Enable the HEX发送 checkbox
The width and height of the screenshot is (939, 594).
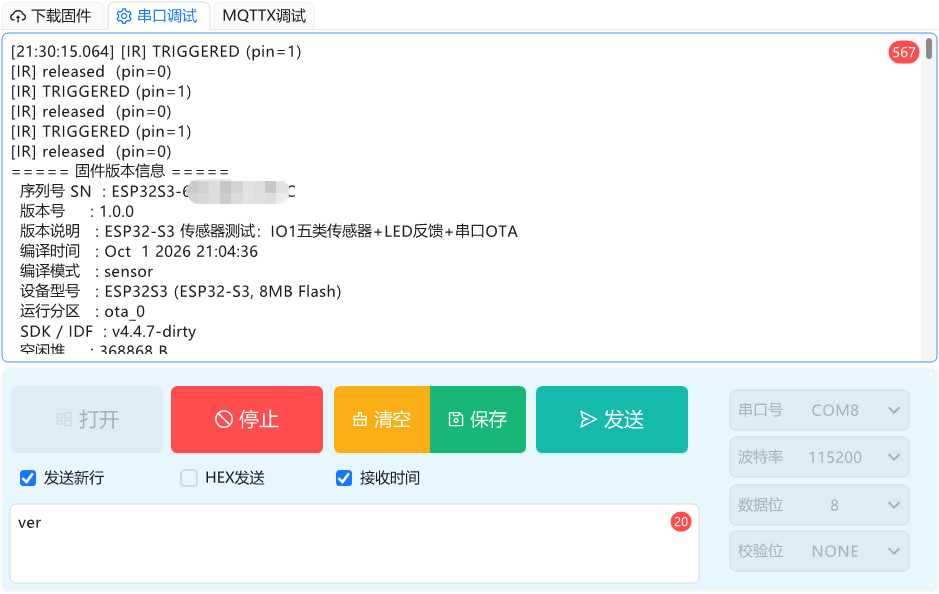189,478
